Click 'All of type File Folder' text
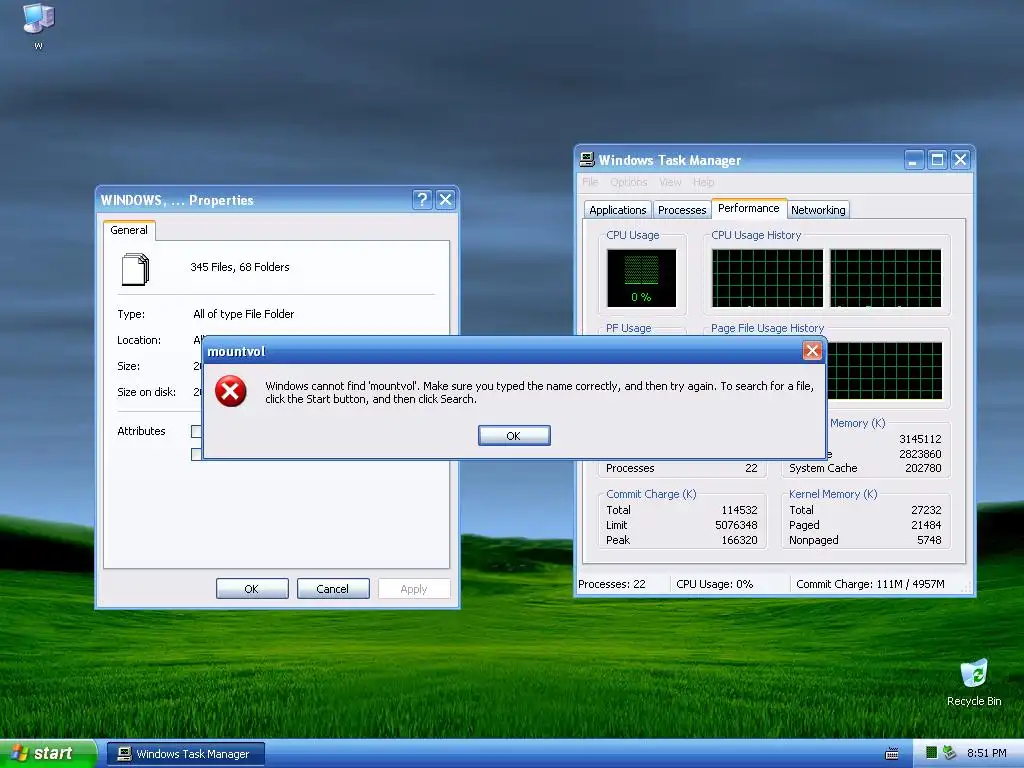 244,313
